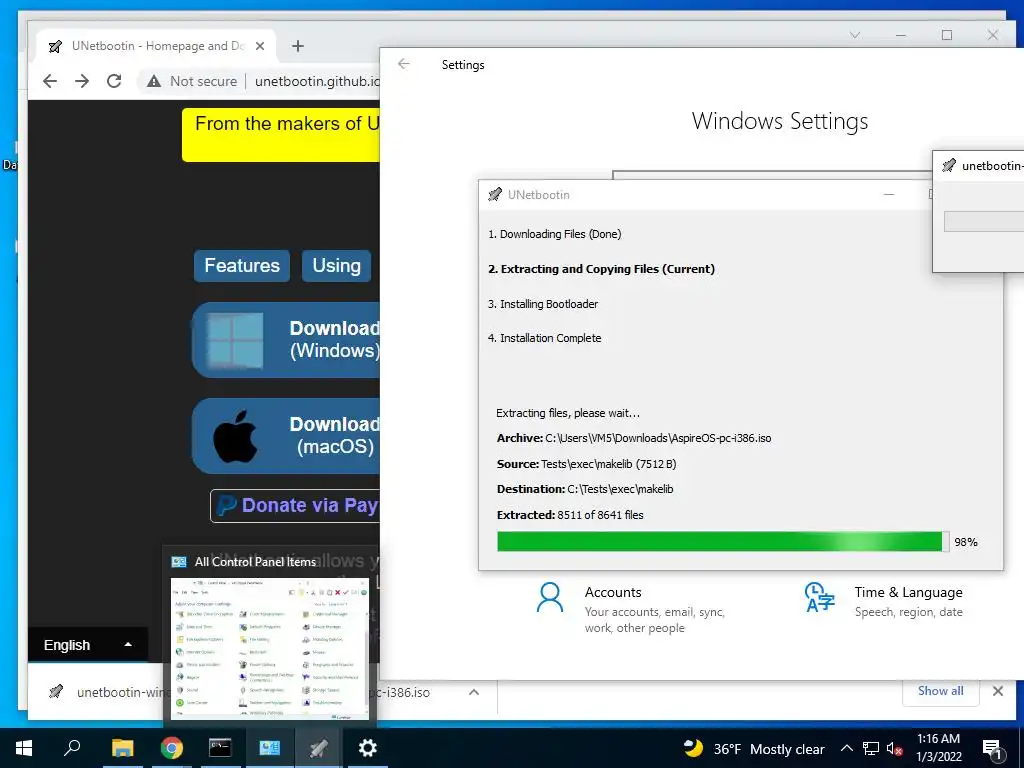
Task: Open English language dropdown
Action: (88, 645)
